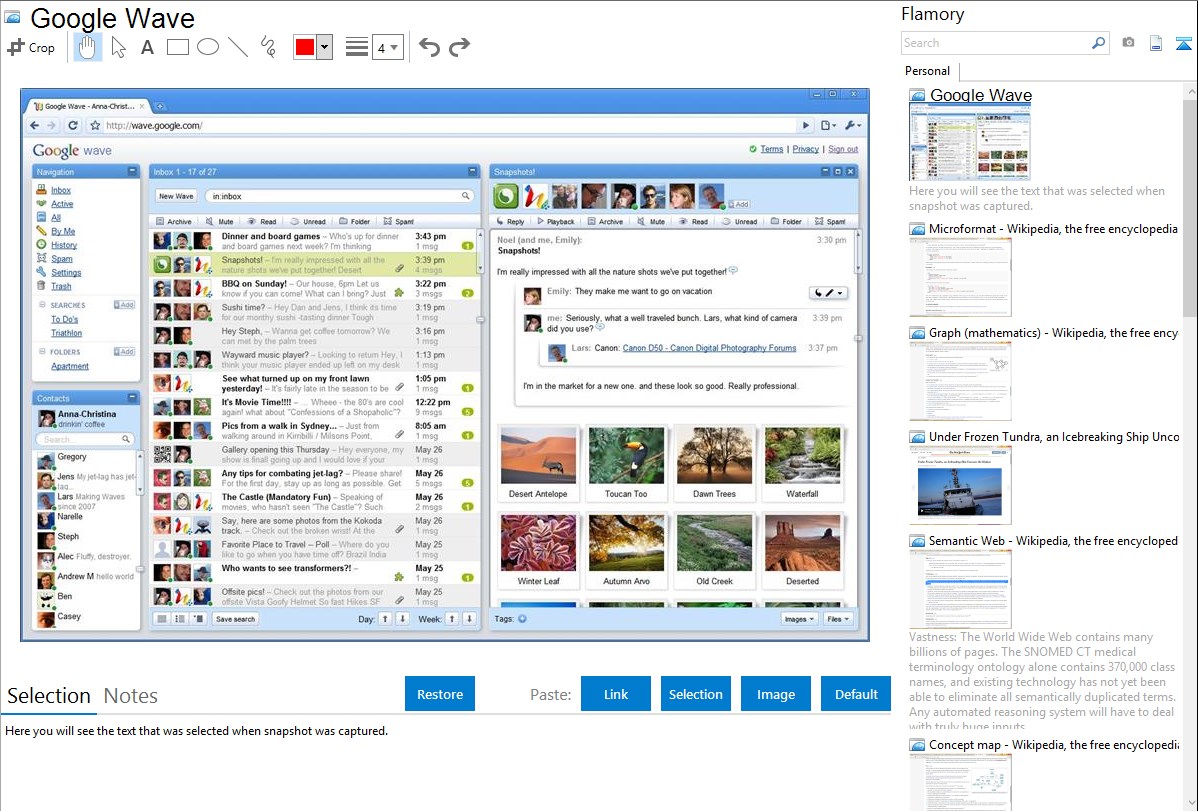Viewport: 1198px width, 811px height.
Task: Pick the rectangle shape tool
Action: [x=177, y=47]
